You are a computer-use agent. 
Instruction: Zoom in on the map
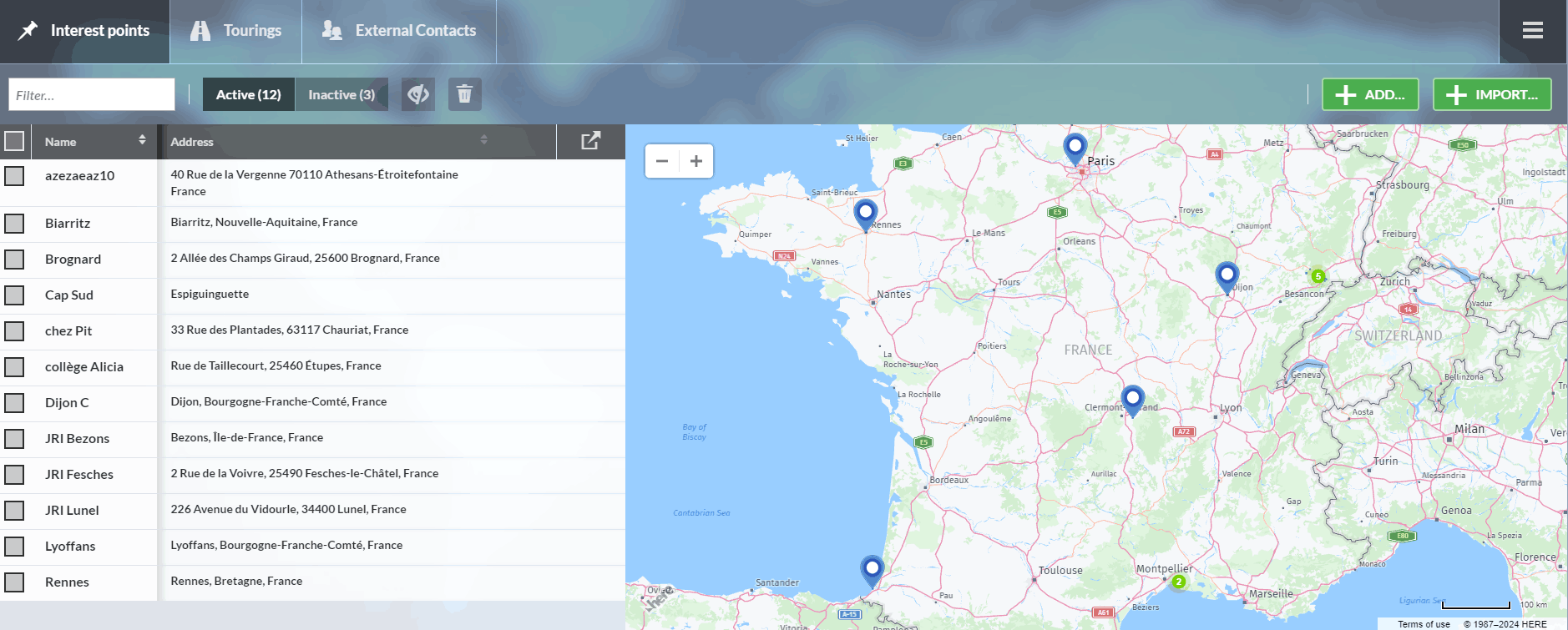(696, 161)
